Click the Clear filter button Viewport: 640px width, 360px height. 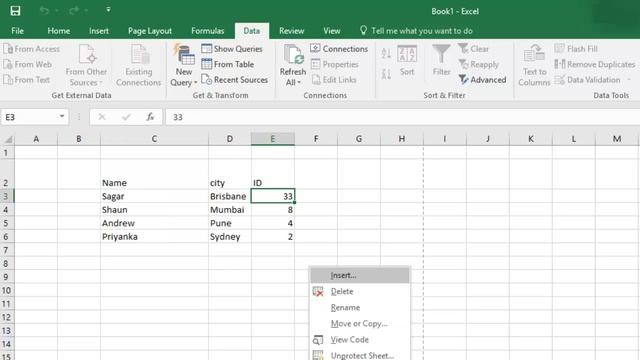tap(473, 49)
